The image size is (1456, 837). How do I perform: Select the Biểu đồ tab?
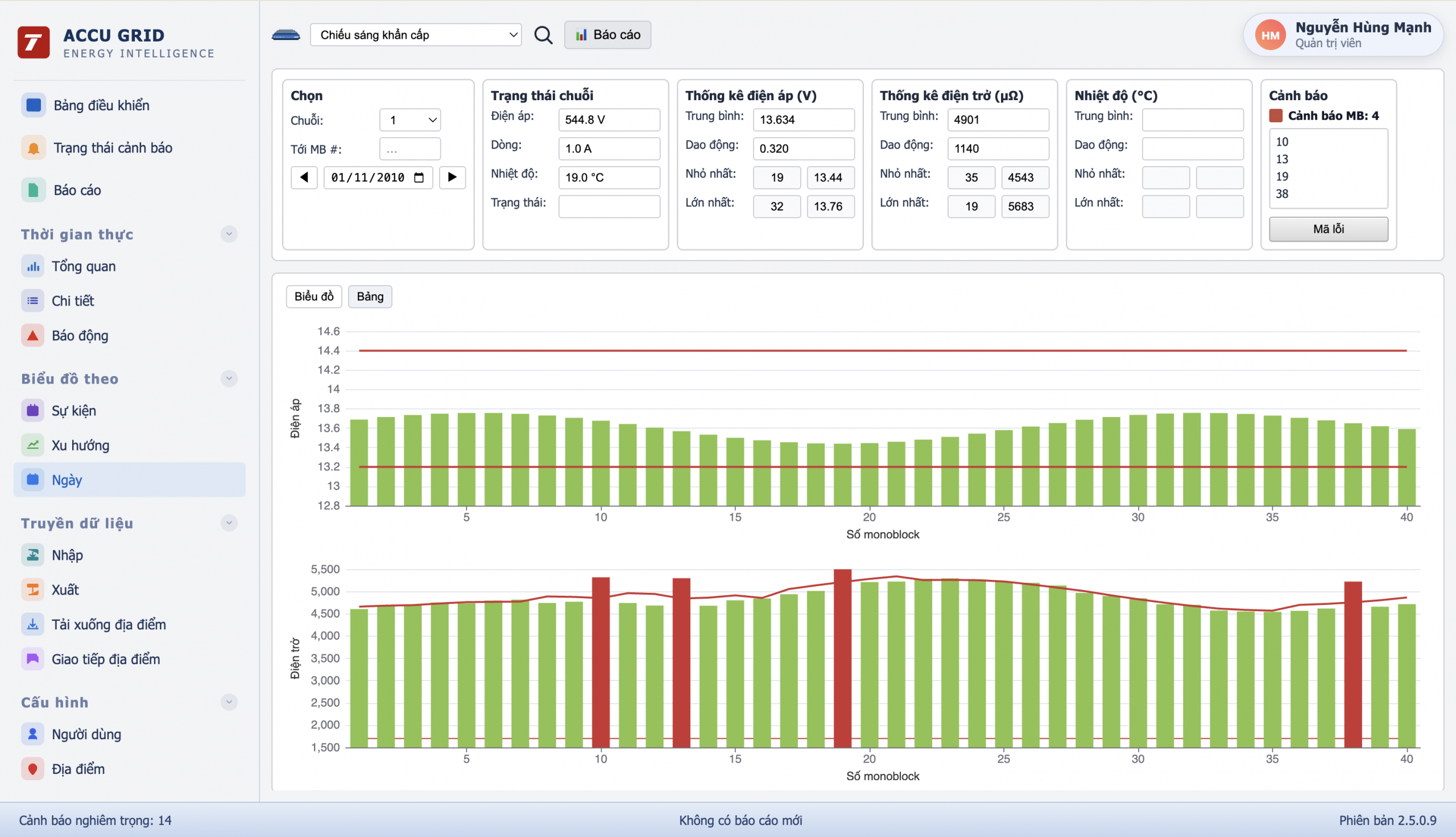pos(314,296)
